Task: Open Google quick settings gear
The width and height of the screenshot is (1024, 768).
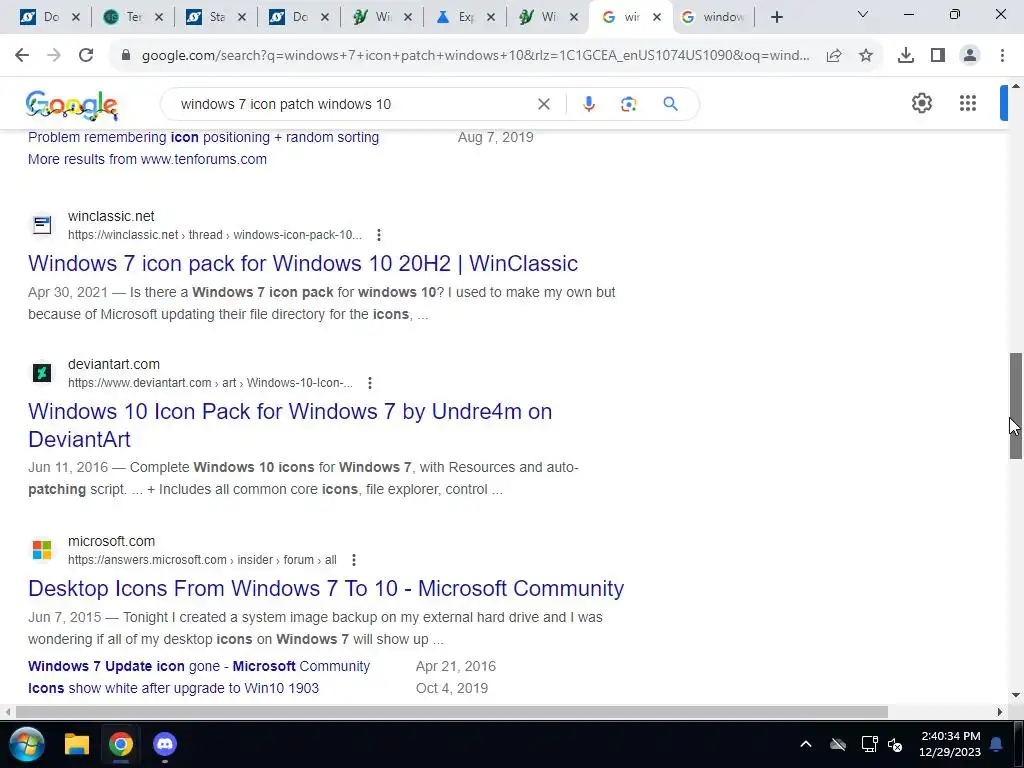Action: click(921, 103)
